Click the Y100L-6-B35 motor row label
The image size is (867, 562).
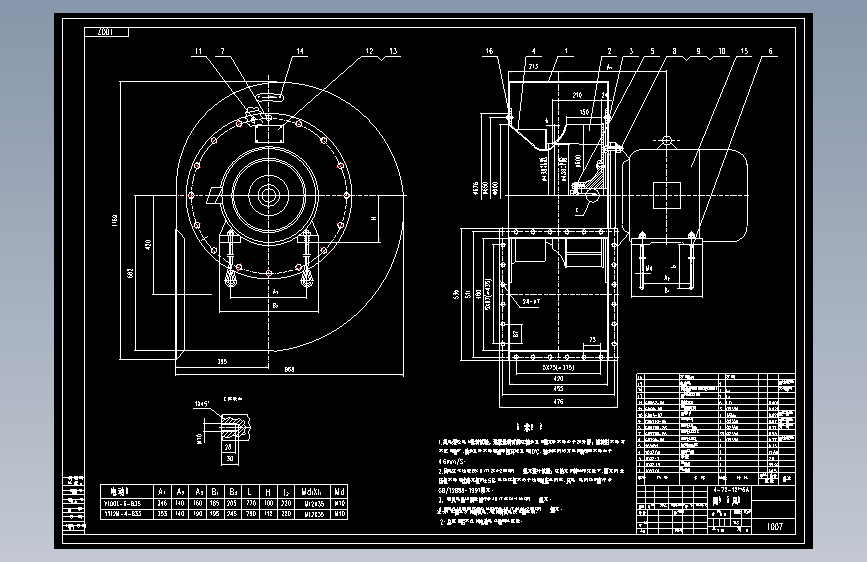tap(123, 504)
